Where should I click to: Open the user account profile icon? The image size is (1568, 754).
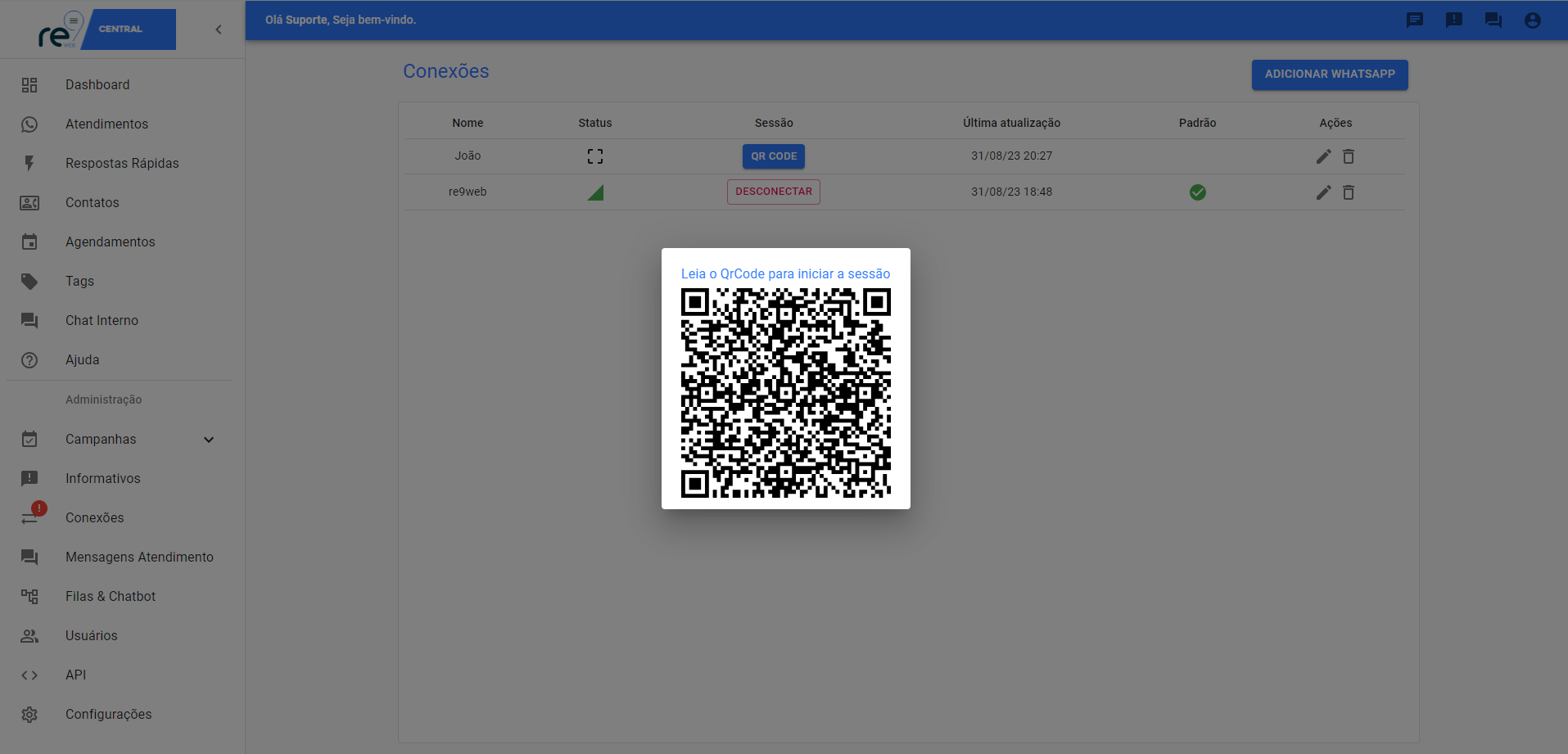click(x=1533, y=20)
